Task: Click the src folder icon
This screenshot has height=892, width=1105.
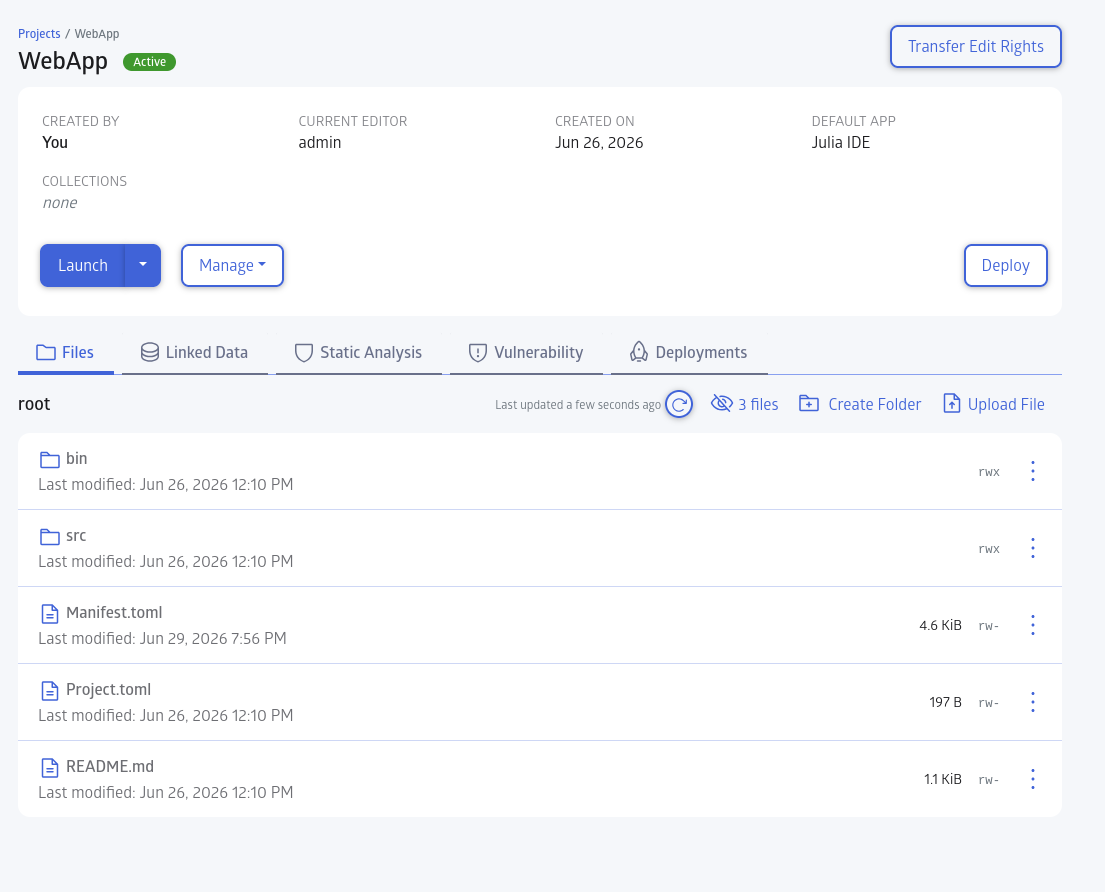Action: click(49, 536)
